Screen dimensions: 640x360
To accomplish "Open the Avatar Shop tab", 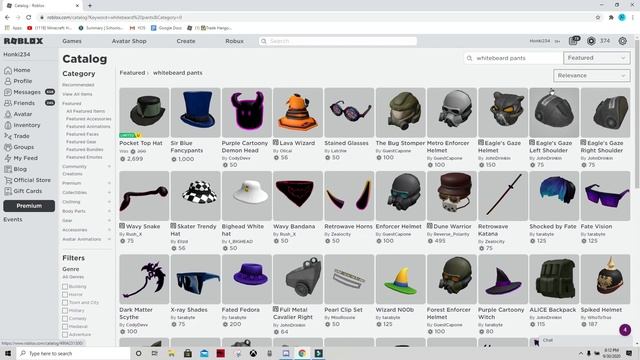I will pos(129,41).
